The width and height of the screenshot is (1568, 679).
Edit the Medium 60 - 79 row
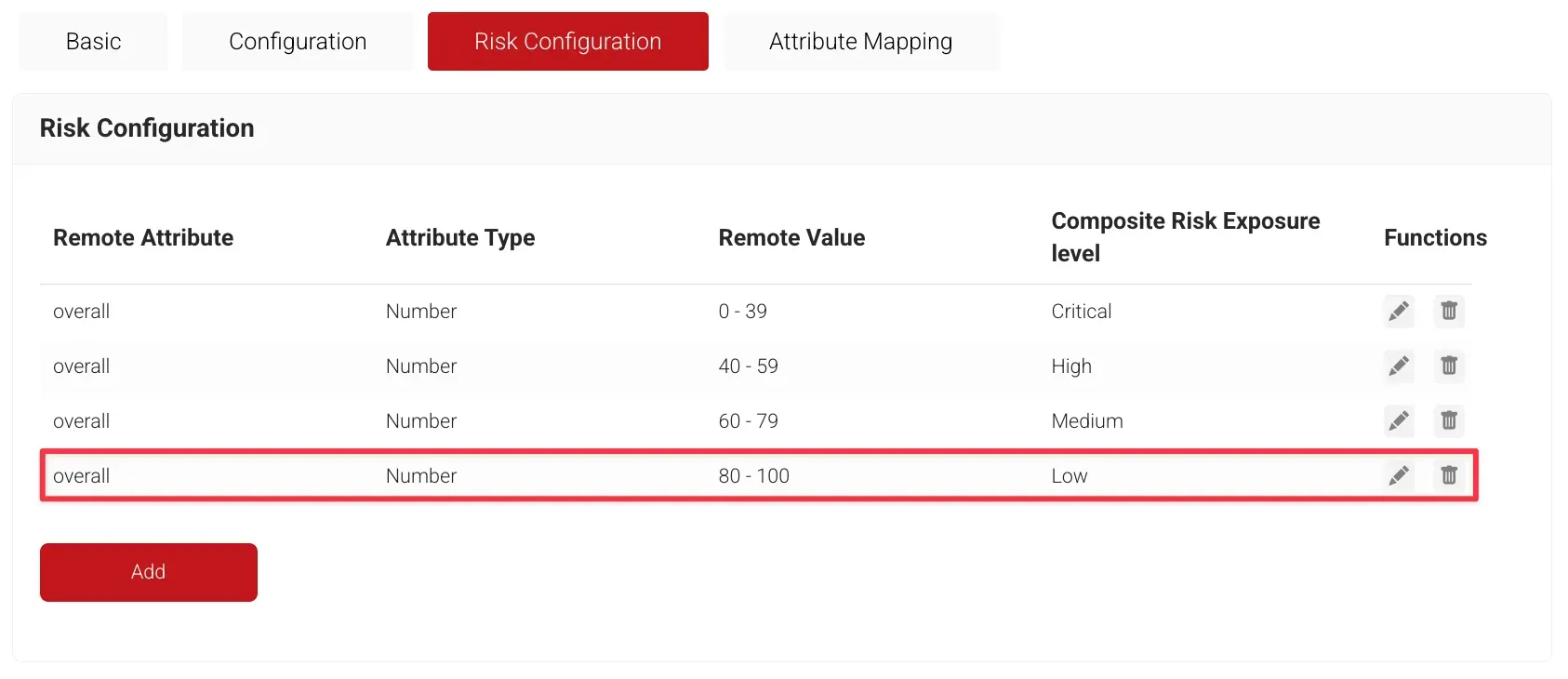tap(1398, 420)
